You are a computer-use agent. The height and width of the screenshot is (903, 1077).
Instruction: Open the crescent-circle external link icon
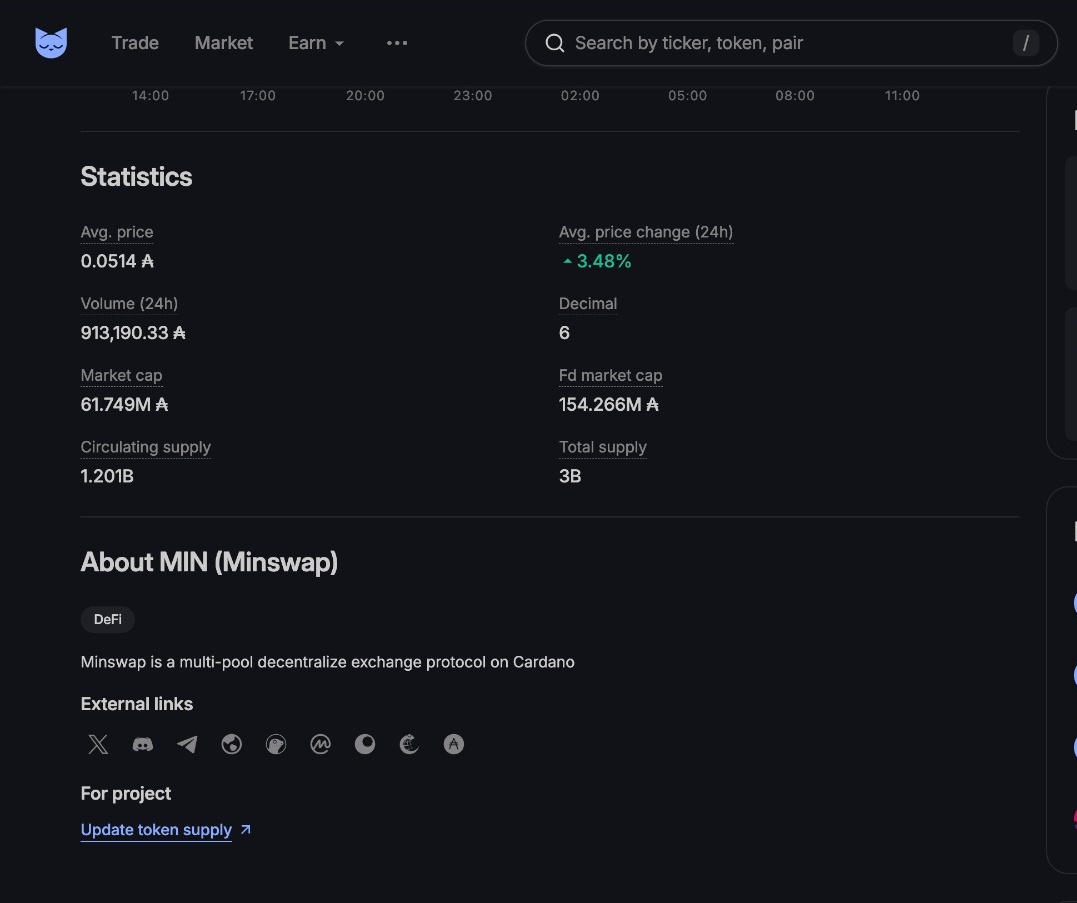click(365, 744)
